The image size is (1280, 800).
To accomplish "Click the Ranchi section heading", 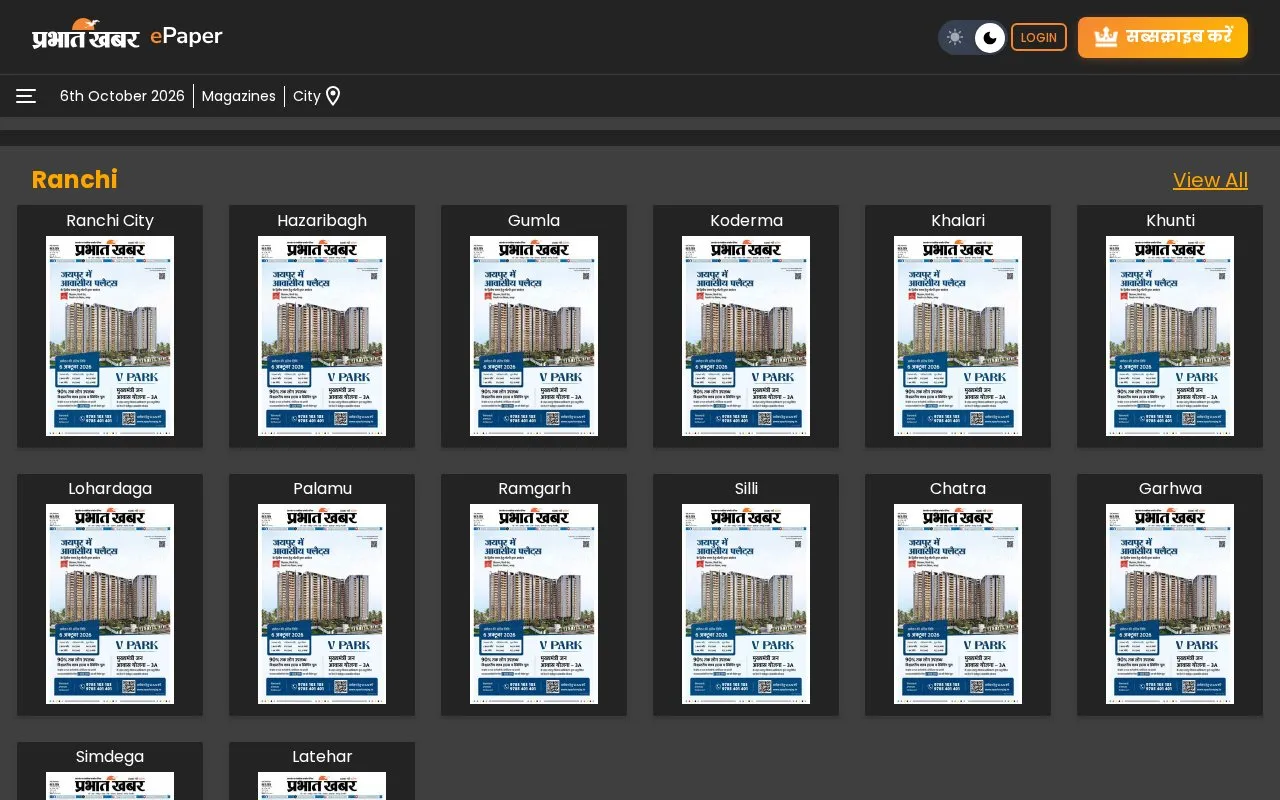I will click(x=75, y=180).
